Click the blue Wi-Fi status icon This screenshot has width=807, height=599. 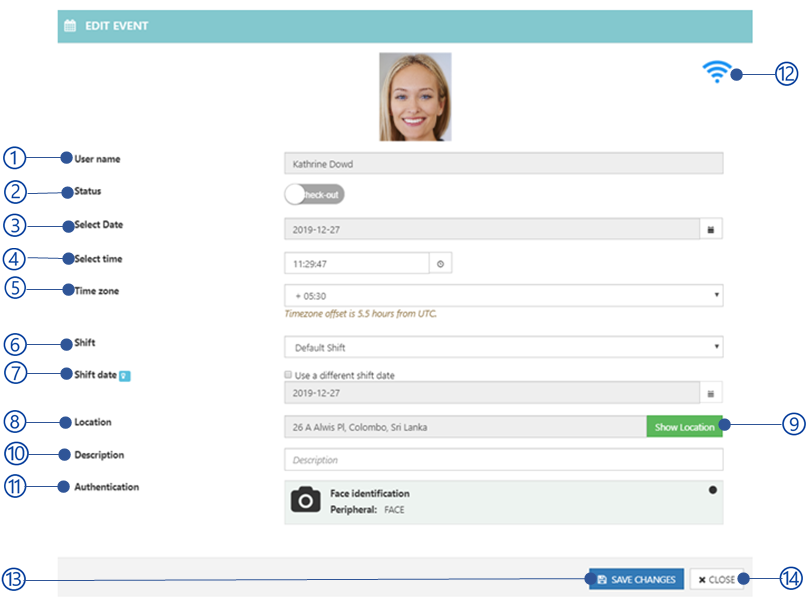pos(716,72)
